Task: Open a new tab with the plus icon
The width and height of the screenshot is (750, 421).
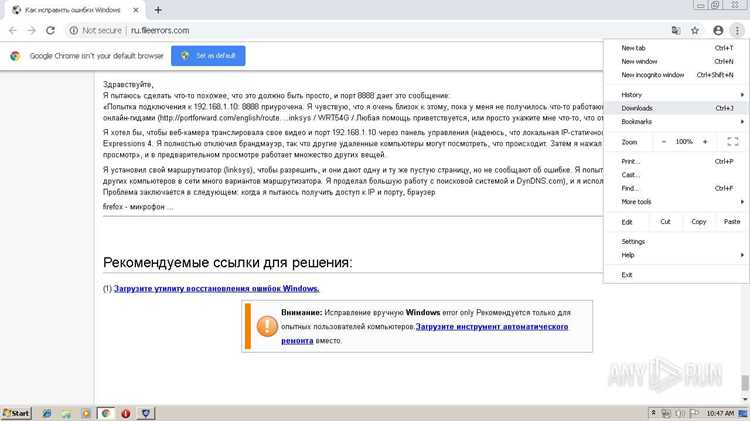Action: pos(158,10)
